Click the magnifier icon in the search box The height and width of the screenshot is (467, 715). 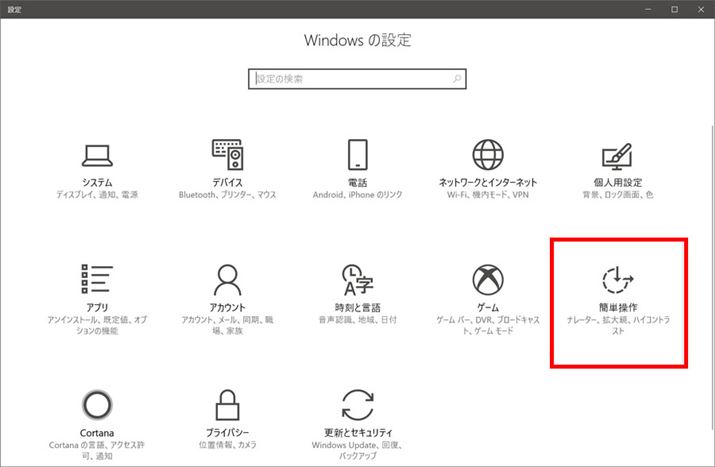(456, 79)
